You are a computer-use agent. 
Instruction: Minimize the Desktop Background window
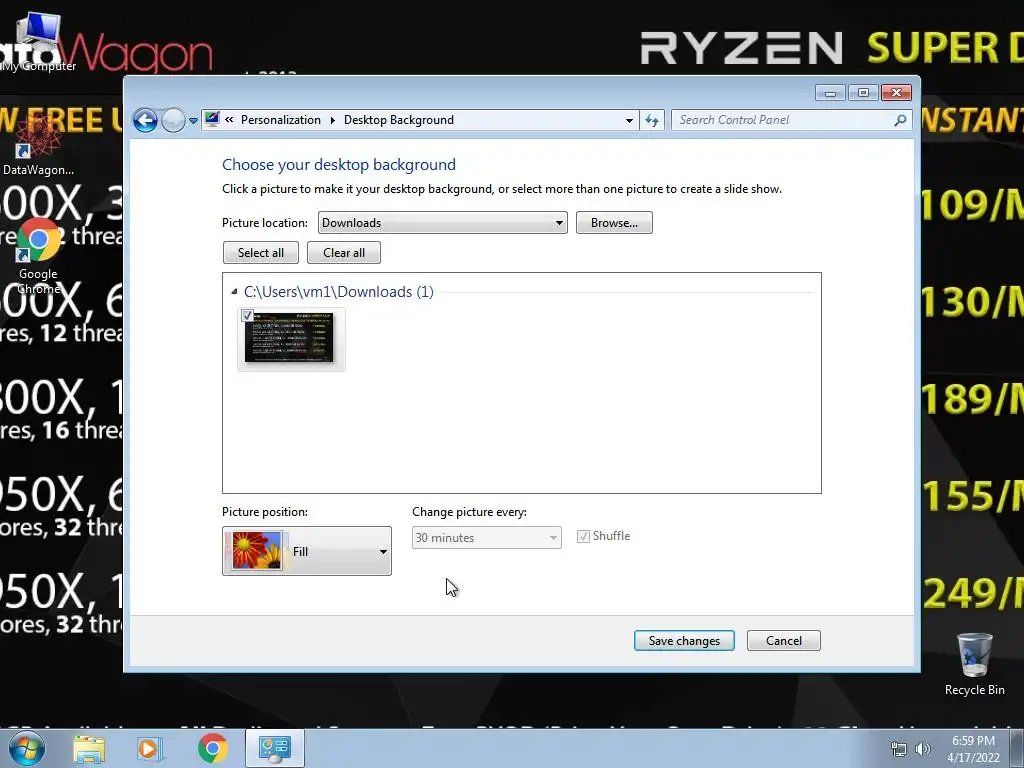click(x=830, y=93)
